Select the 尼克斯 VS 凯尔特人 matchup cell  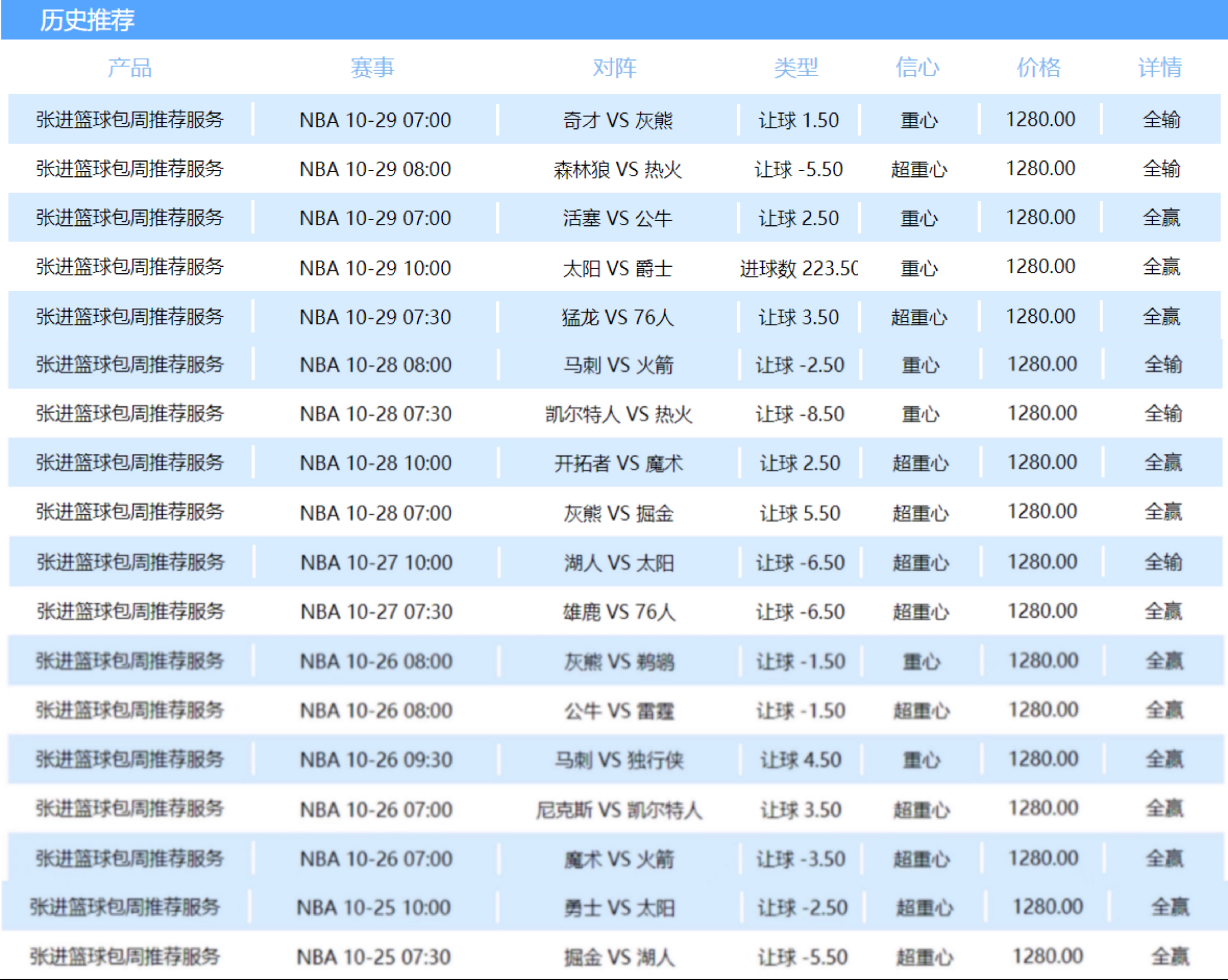click(x=619, y=810)
